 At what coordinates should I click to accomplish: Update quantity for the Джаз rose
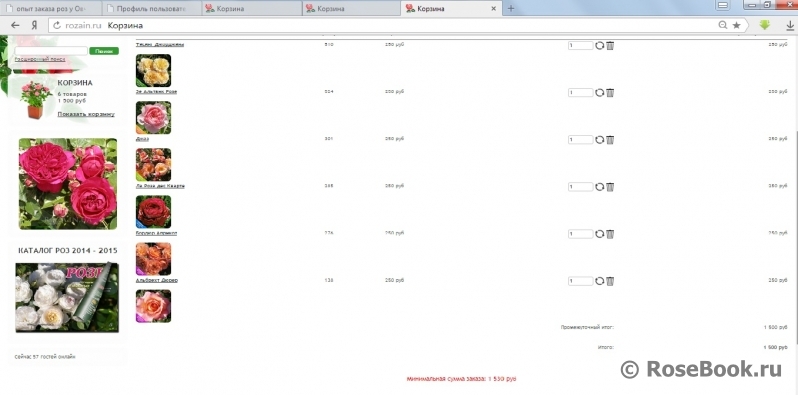pos(600,139)
